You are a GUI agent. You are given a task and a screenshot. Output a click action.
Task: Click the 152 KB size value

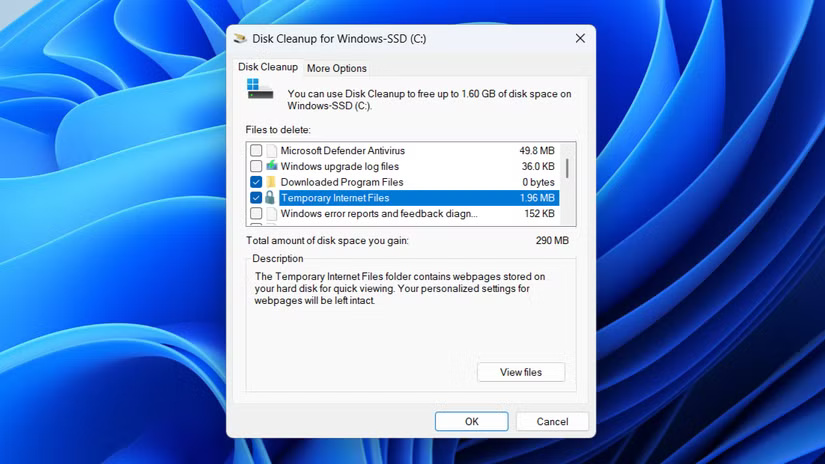[539, 214]
